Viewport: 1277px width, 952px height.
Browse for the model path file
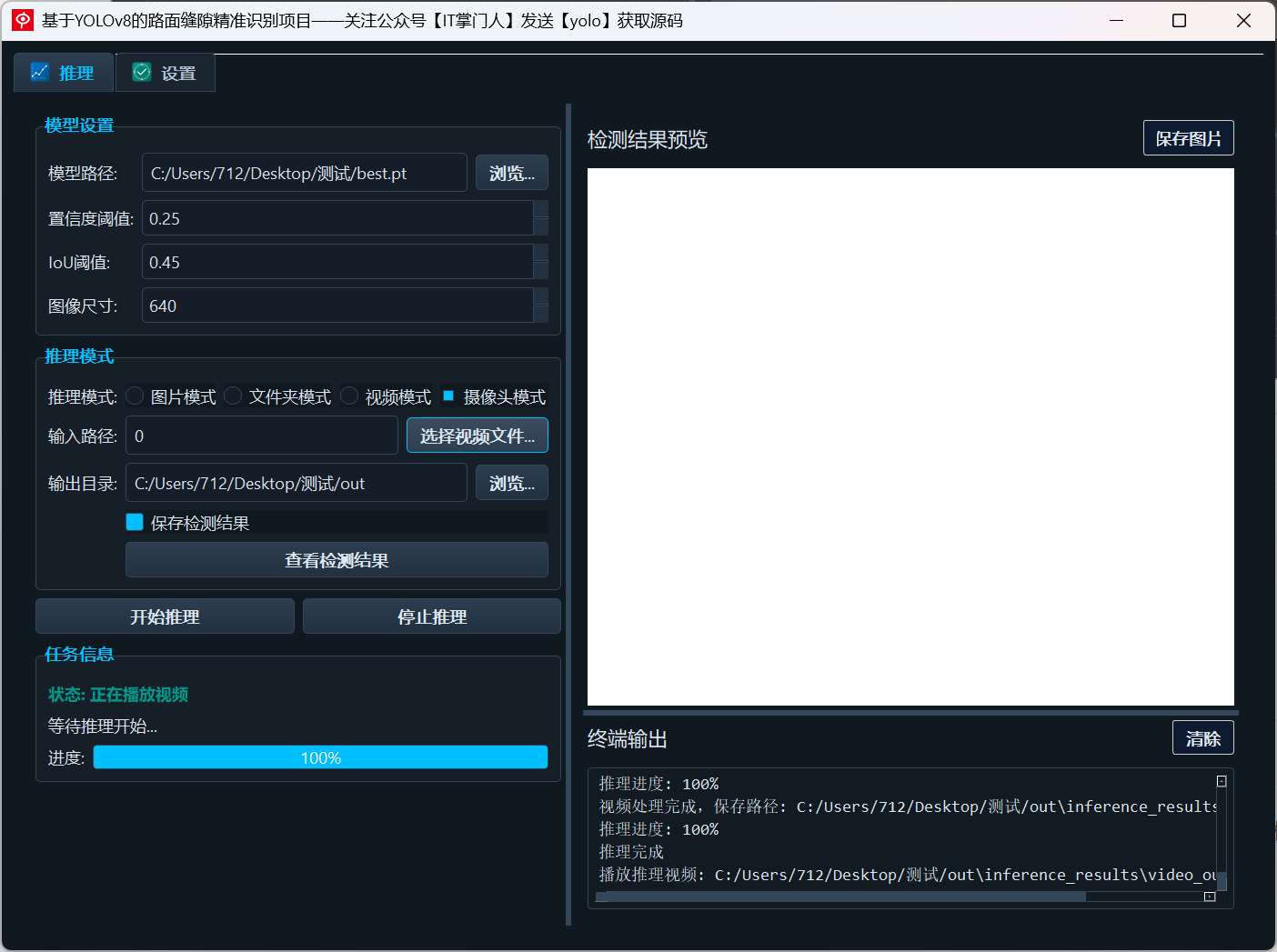512,173
